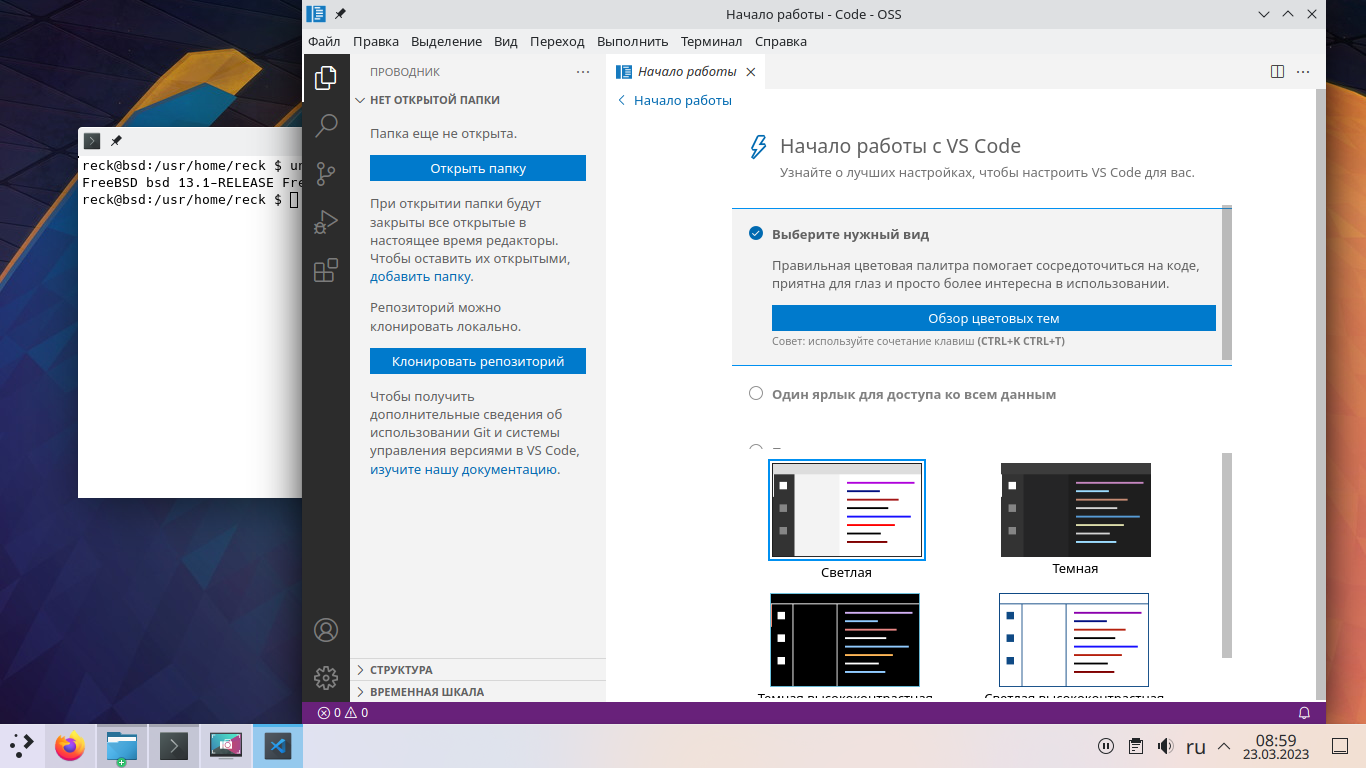1366x768 pixels.
Task: Click the terminal window title icon
Action: coord(92,141)
